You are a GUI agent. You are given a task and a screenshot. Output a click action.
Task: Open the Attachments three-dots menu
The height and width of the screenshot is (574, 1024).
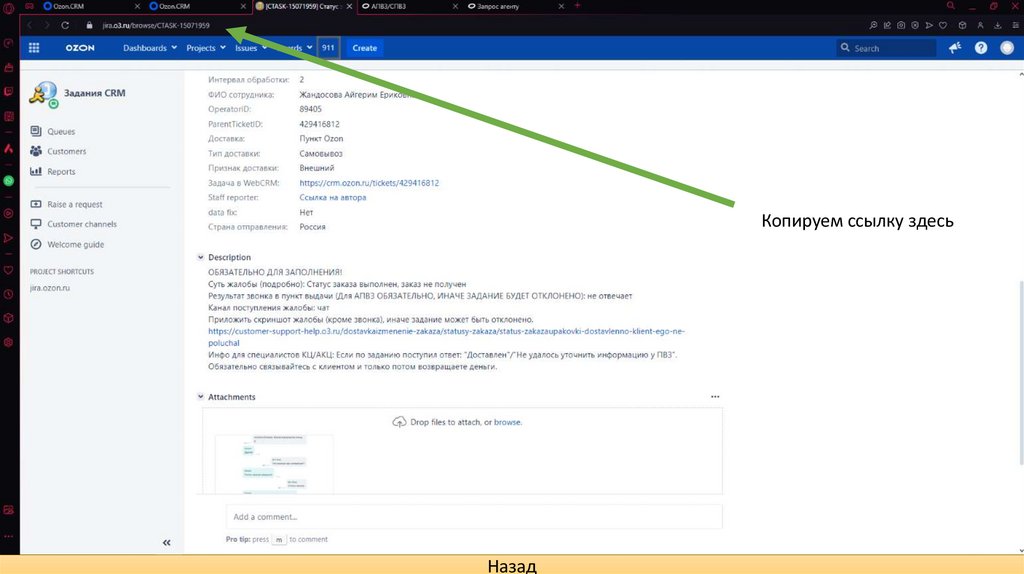tap(715, 396)
